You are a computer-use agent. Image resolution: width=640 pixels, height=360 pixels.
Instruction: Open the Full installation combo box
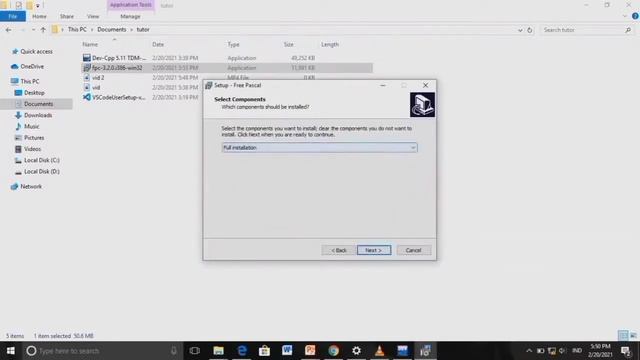coord(319,147)
